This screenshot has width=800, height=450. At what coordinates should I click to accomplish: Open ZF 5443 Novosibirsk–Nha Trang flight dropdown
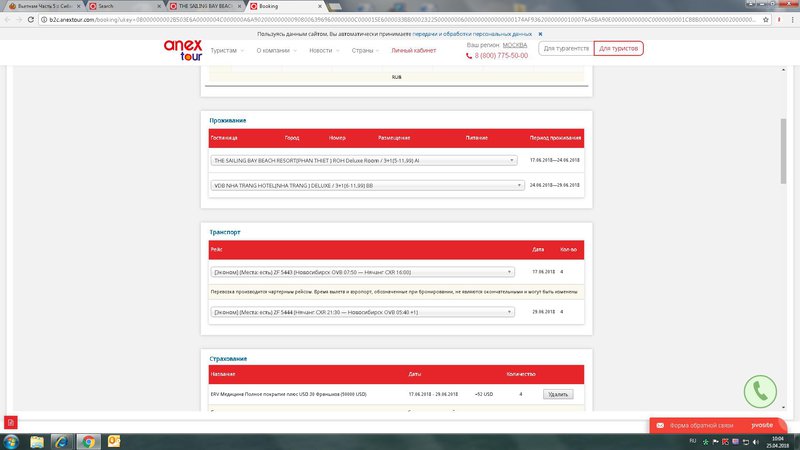512,272
